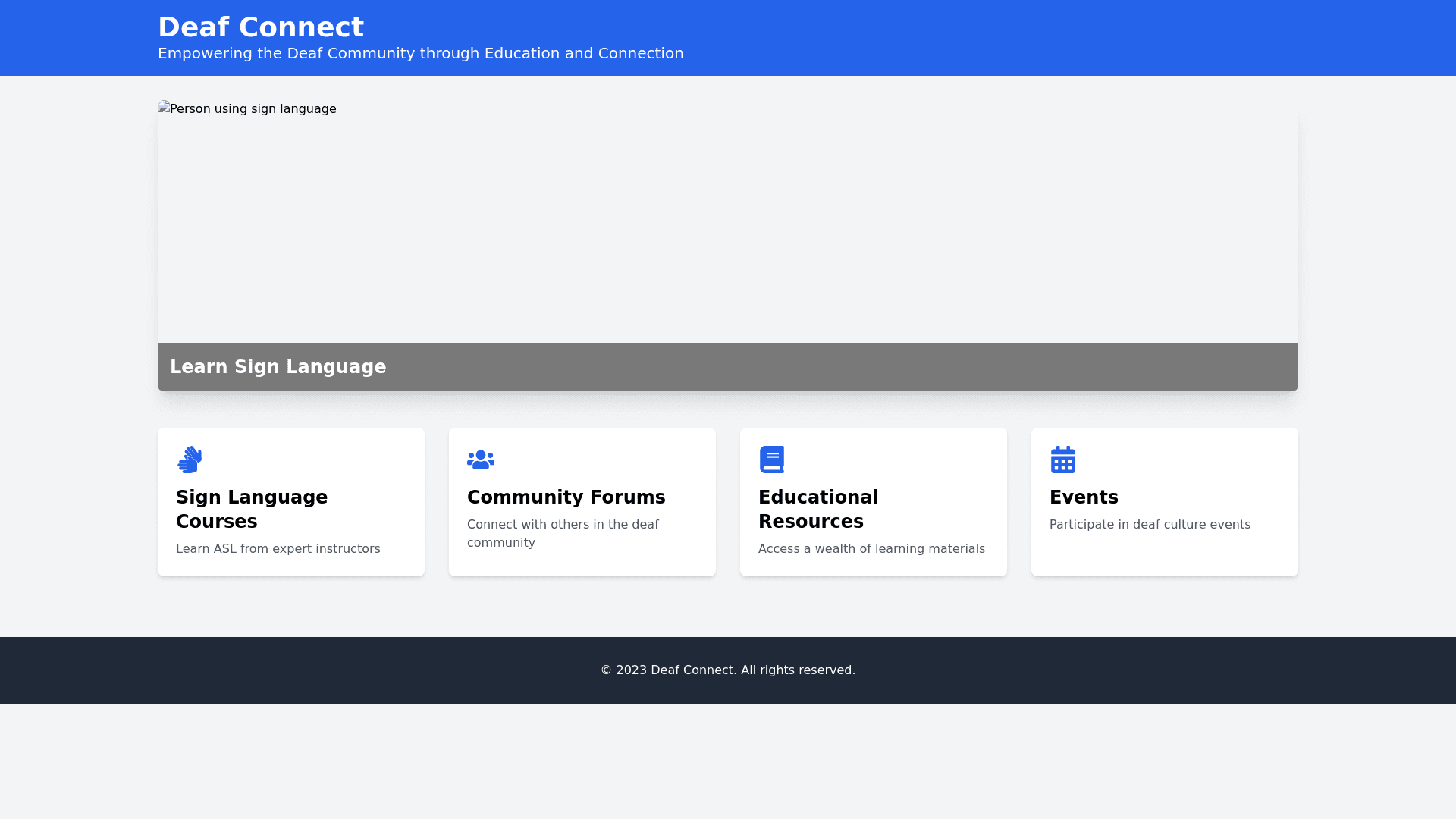Image resolution: width=1456 pixels, height=819 pixels.
Task: Open the Community Forums heading
Action: (566, 497)
